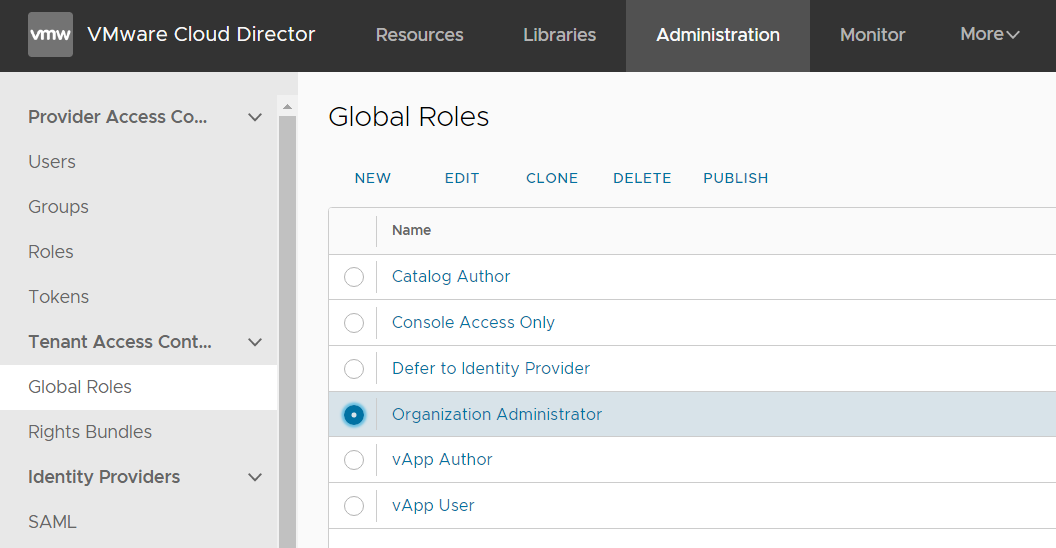Screen dimensions: 1056x548
Task: Open SAML in sidebar
Action: click(53, 522)
